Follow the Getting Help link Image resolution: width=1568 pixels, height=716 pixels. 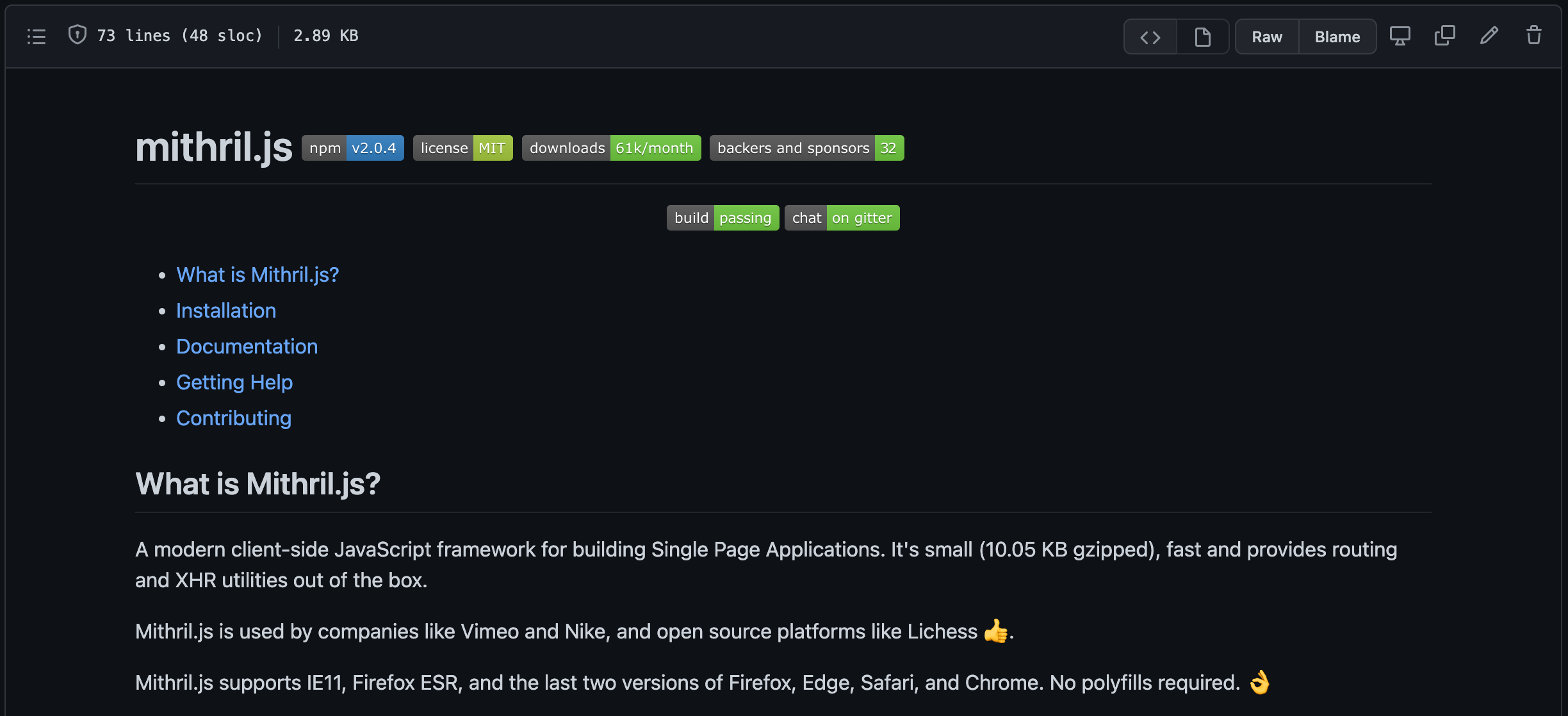(x=234, y=382)
